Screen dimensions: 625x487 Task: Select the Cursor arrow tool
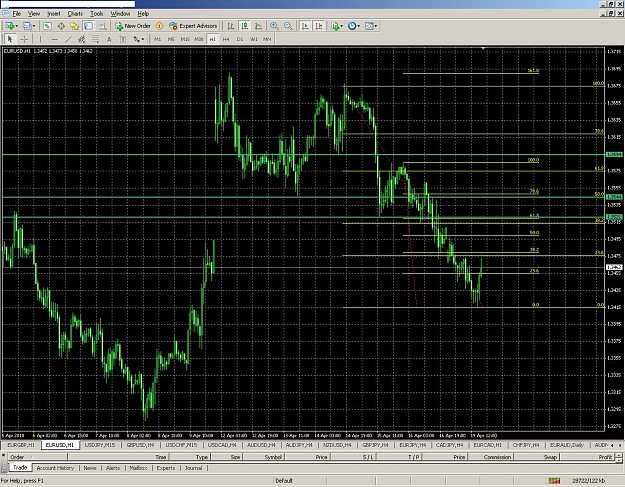tap(10, 39)
